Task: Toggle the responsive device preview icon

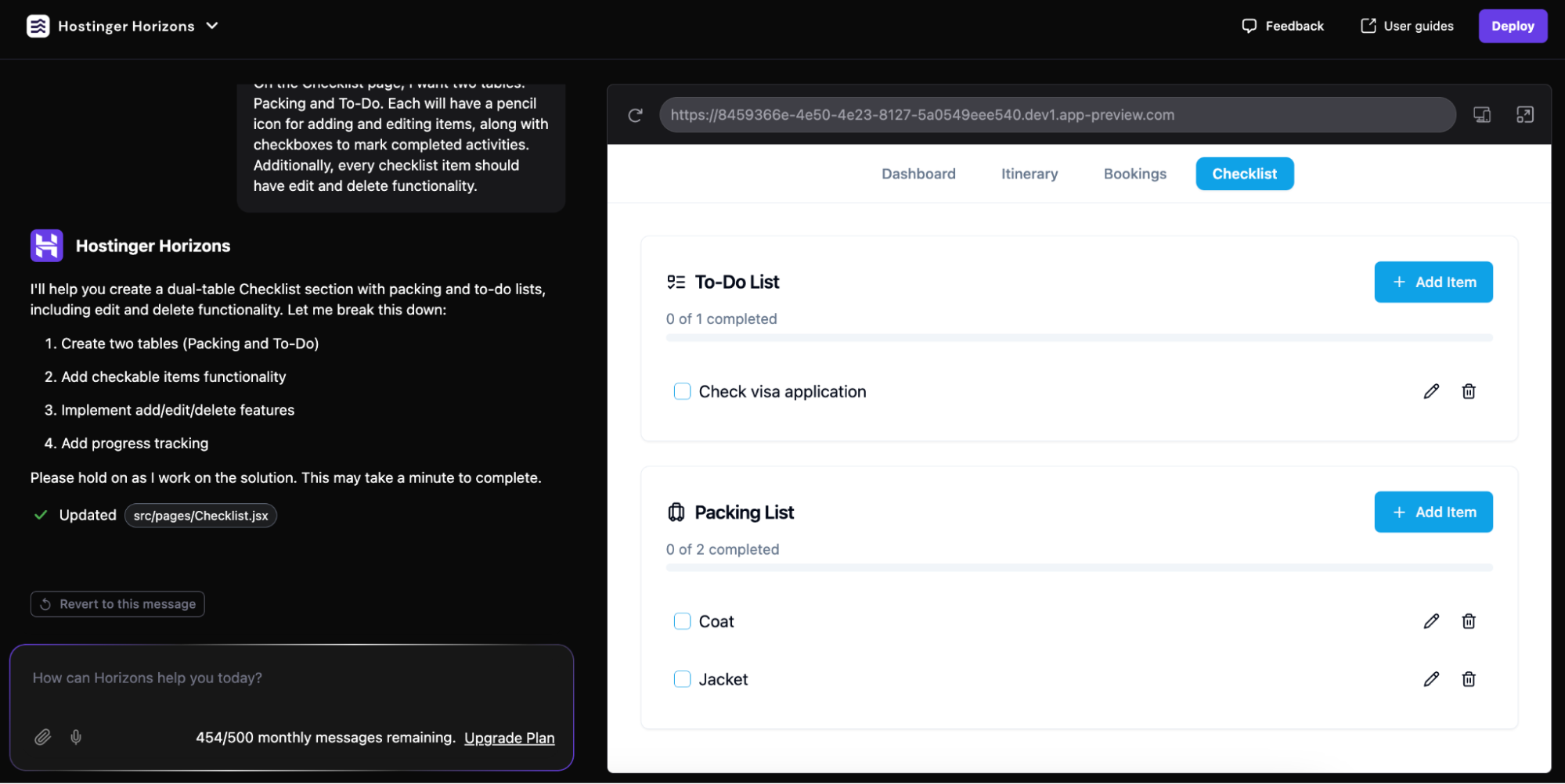Action: coord(1481,114)
